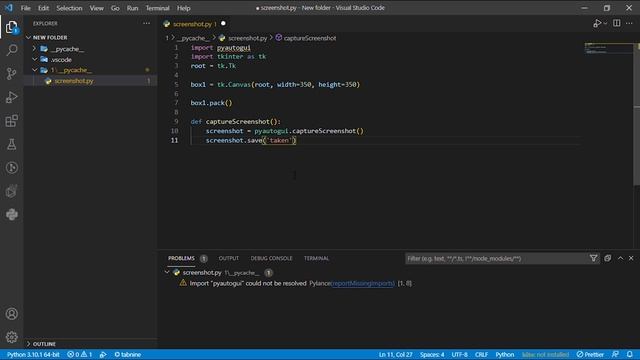Click the Python 3.10.1 64-bit interpreter selector

click(33, 355)
